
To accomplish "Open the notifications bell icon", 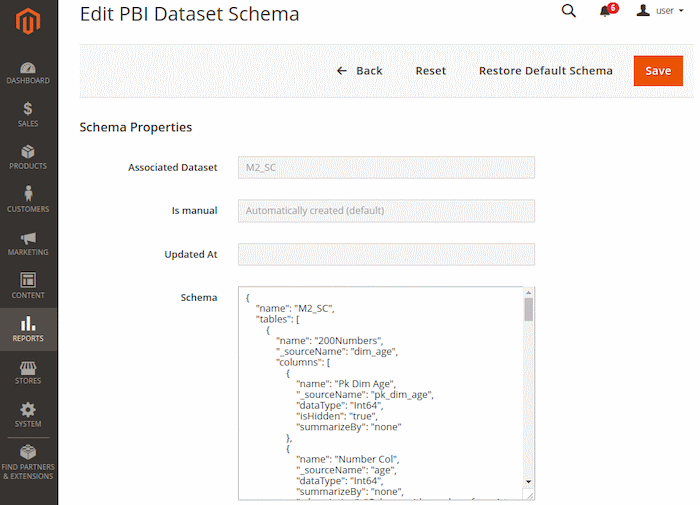I will coord(605,11).
